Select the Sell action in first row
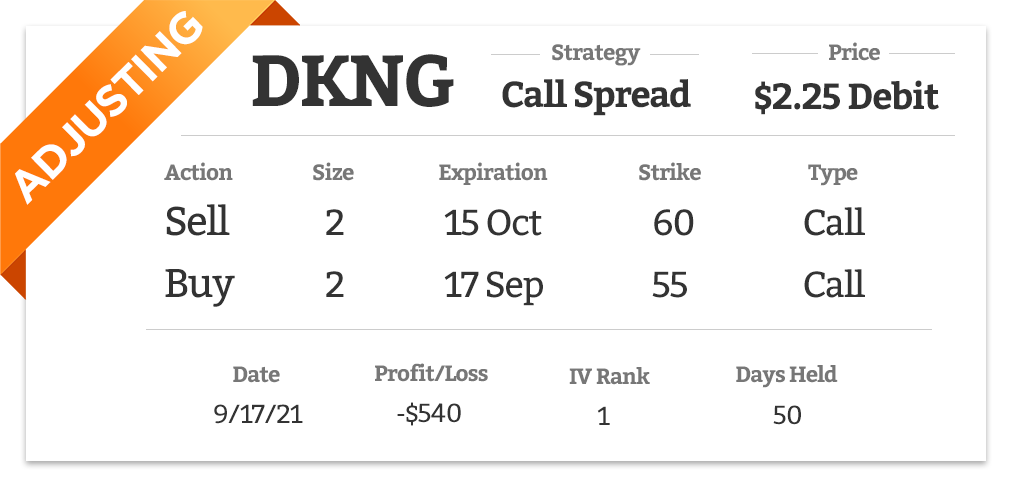The width and height of the screenshot is (1012, 484). (197, 221)
